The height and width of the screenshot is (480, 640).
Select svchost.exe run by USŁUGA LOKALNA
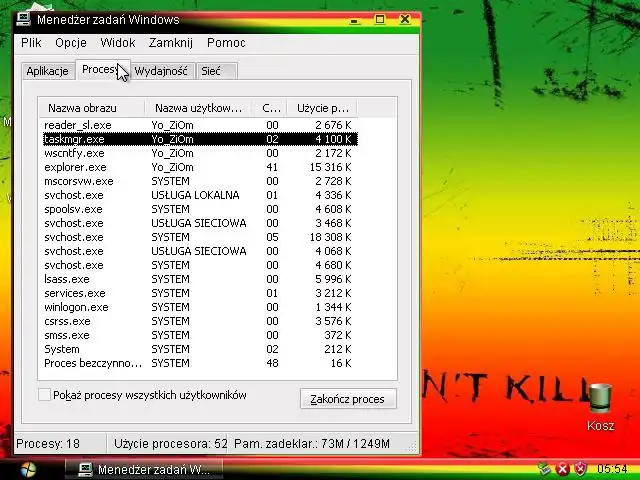(x=200, y=195)
